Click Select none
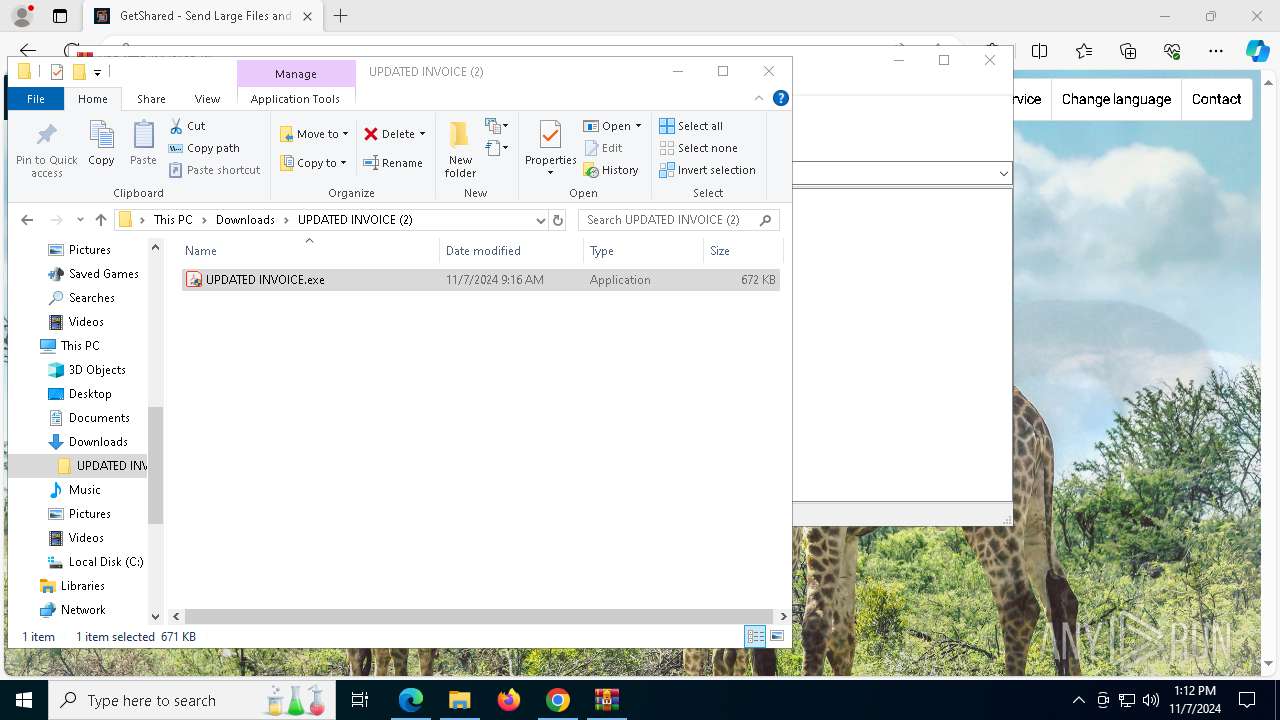Viewport: 1280px width, 720px height. click(x=698, y=148)
